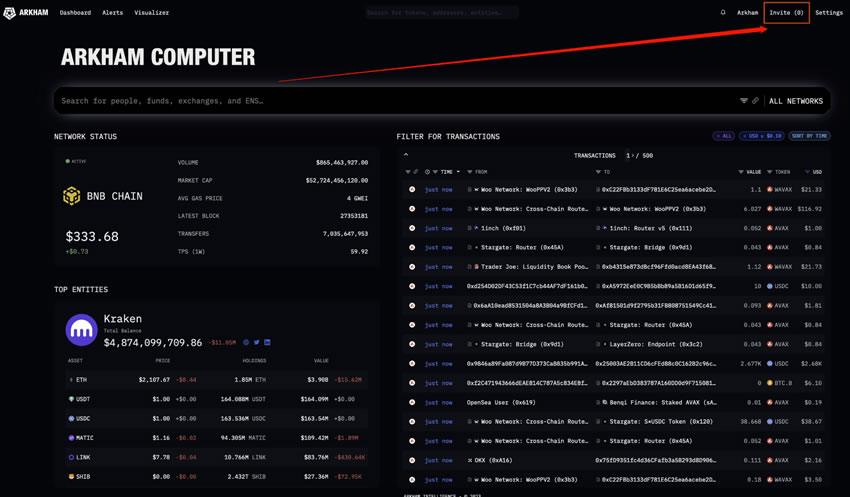The width and height of the screenshot is (850, 497).
Task: Open the USD column filter
Action: (x=807, y=172)
